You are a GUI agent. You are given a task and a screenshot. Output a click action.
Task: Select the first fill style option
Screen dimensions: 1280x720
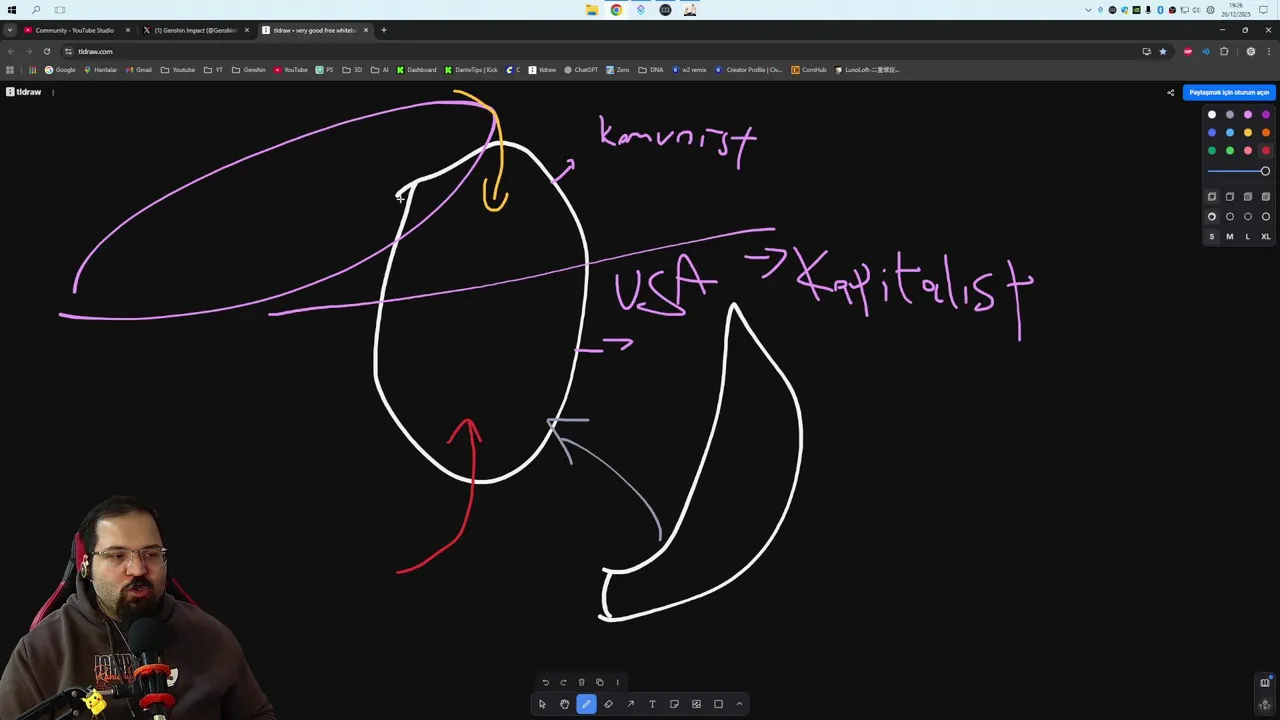1212,197
